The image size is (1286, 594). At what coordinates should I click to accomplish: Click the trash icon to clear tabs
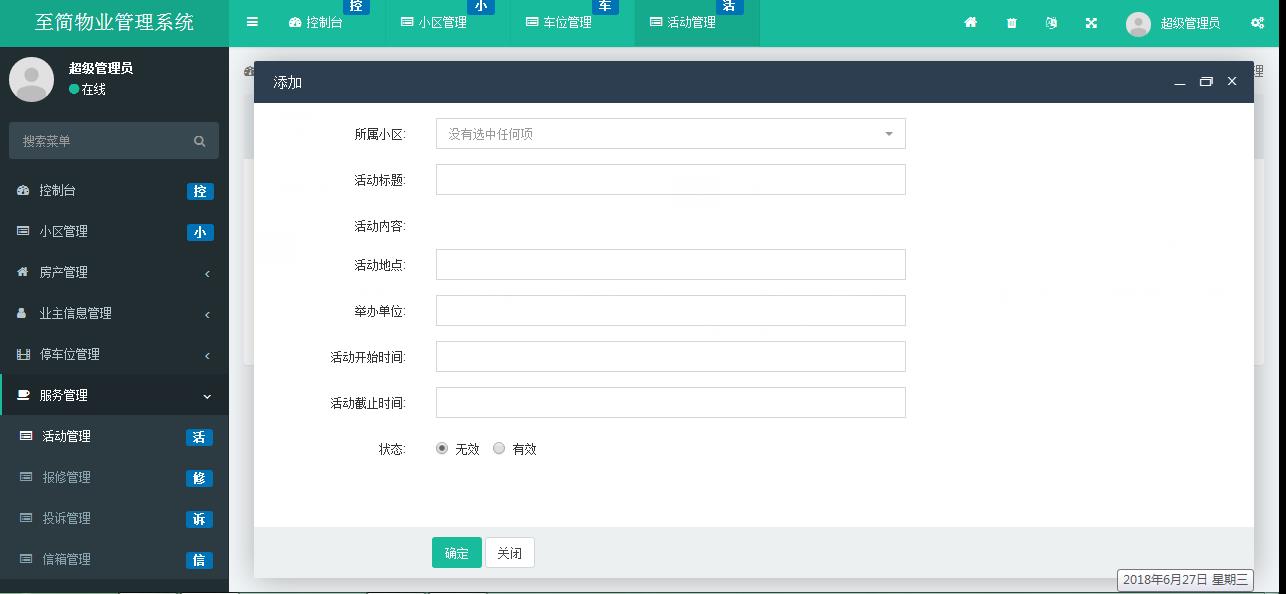1010,22
